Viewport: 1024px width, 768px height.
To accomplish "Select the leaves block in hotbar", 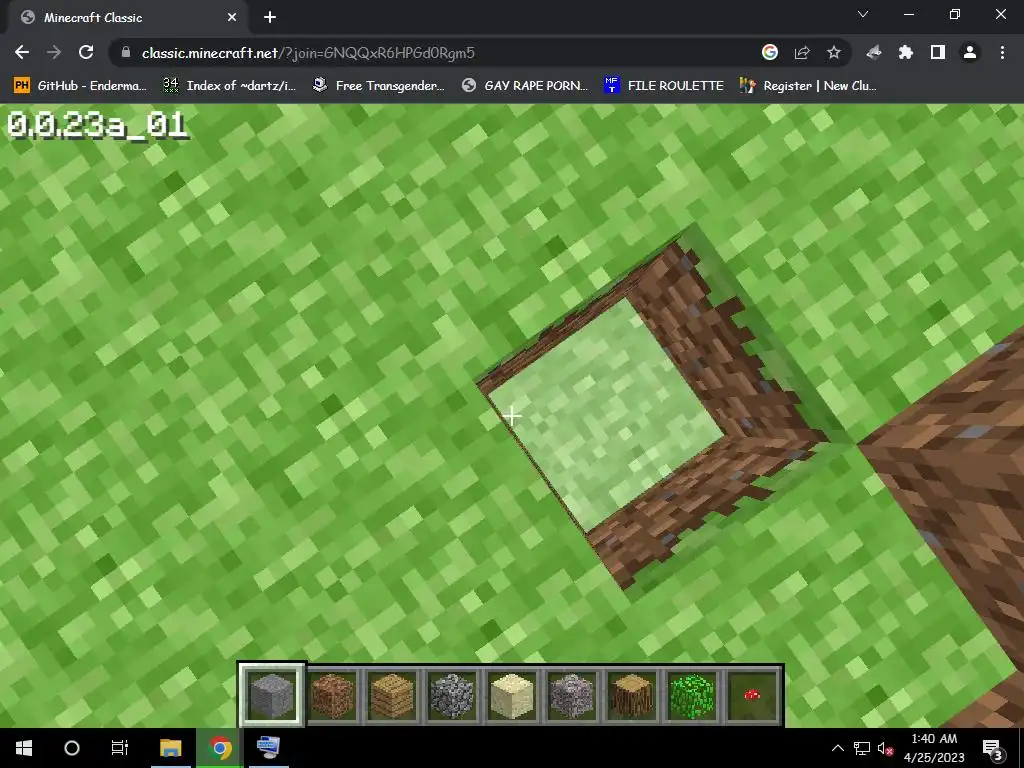I will click(692, 695).
